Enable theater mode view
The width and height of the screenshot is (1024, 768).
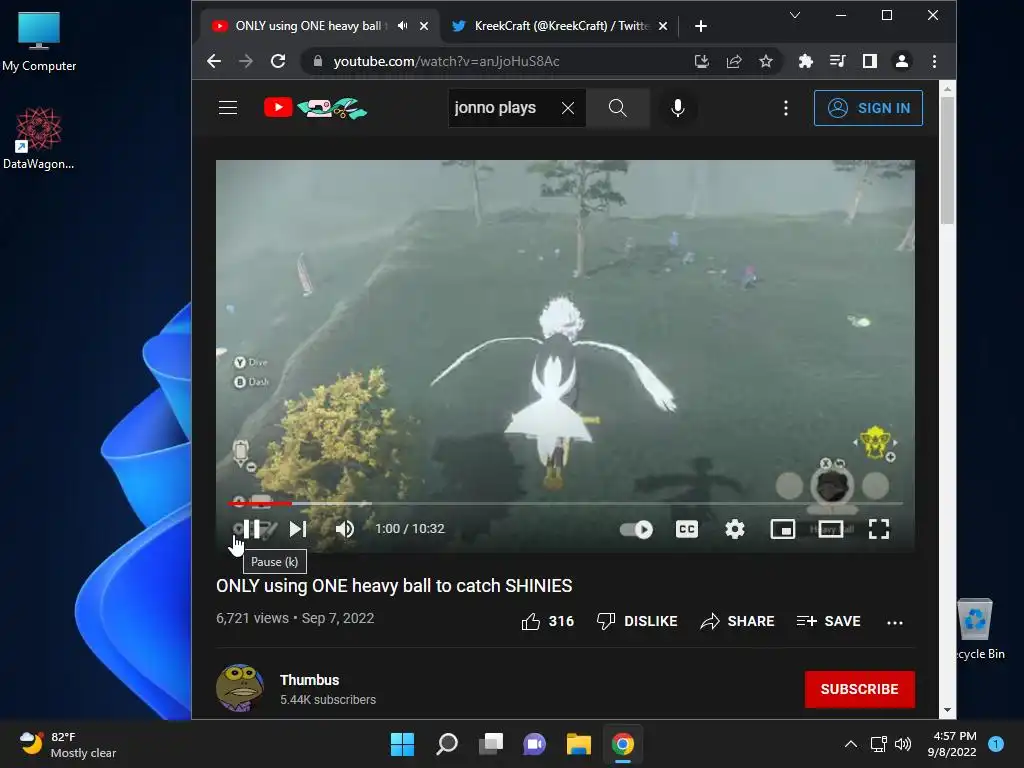click(x=831, y=529)
